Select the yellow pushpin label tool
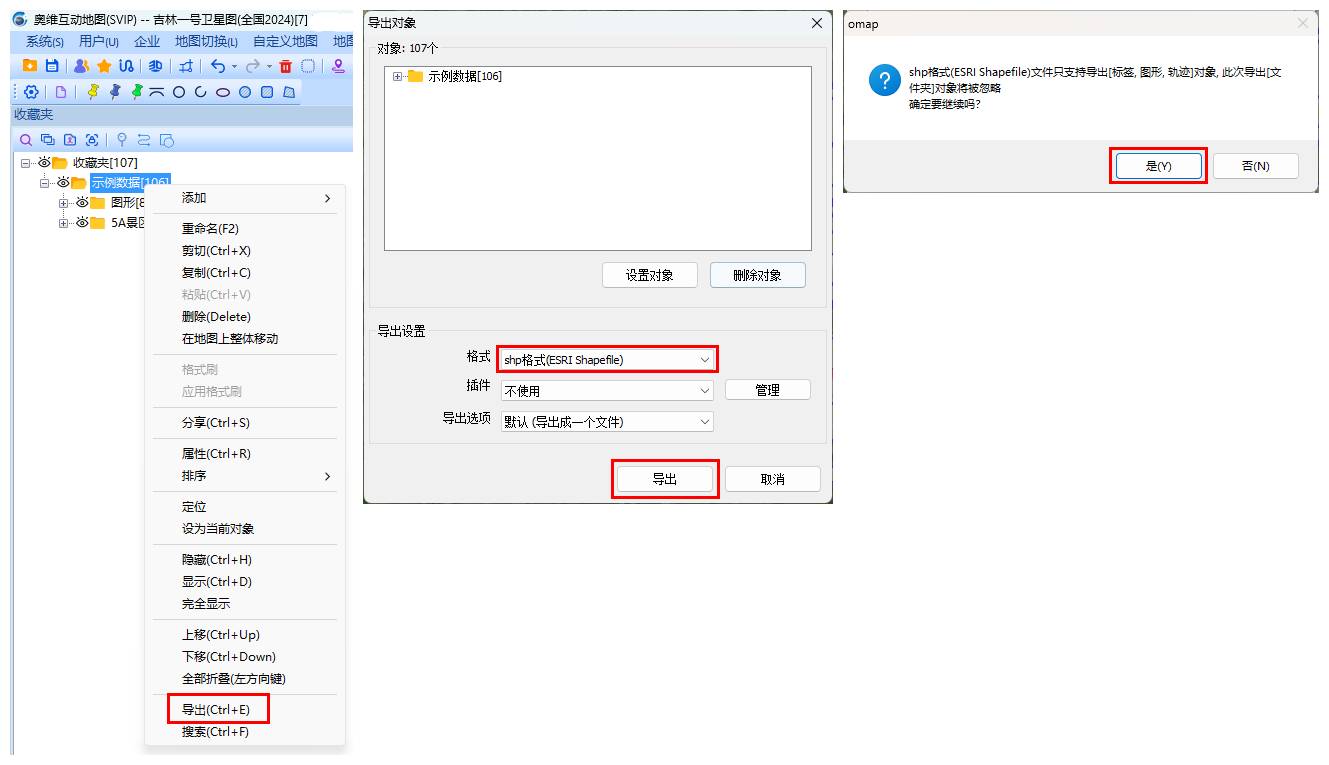This screenshot has height=765, width=1329. [x=94, y=92]
